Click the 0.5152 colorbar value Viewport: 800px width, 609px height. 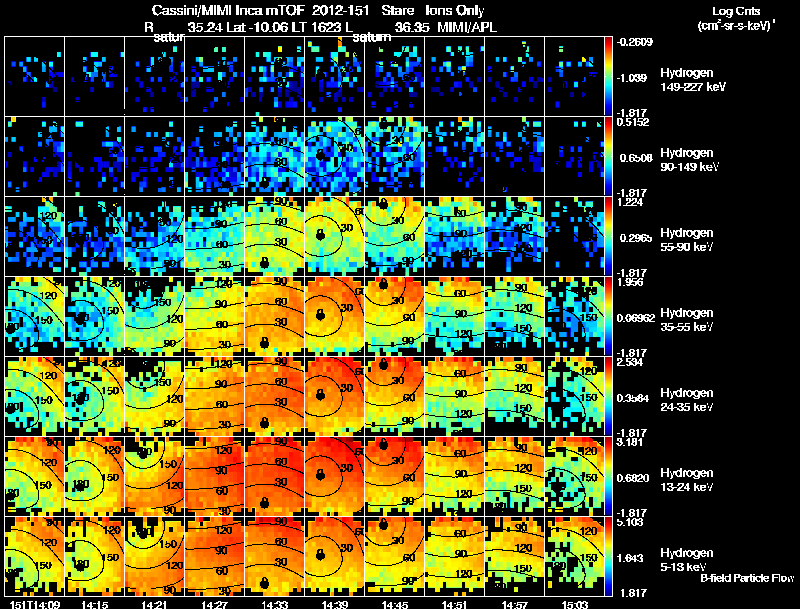coord(633,122)
